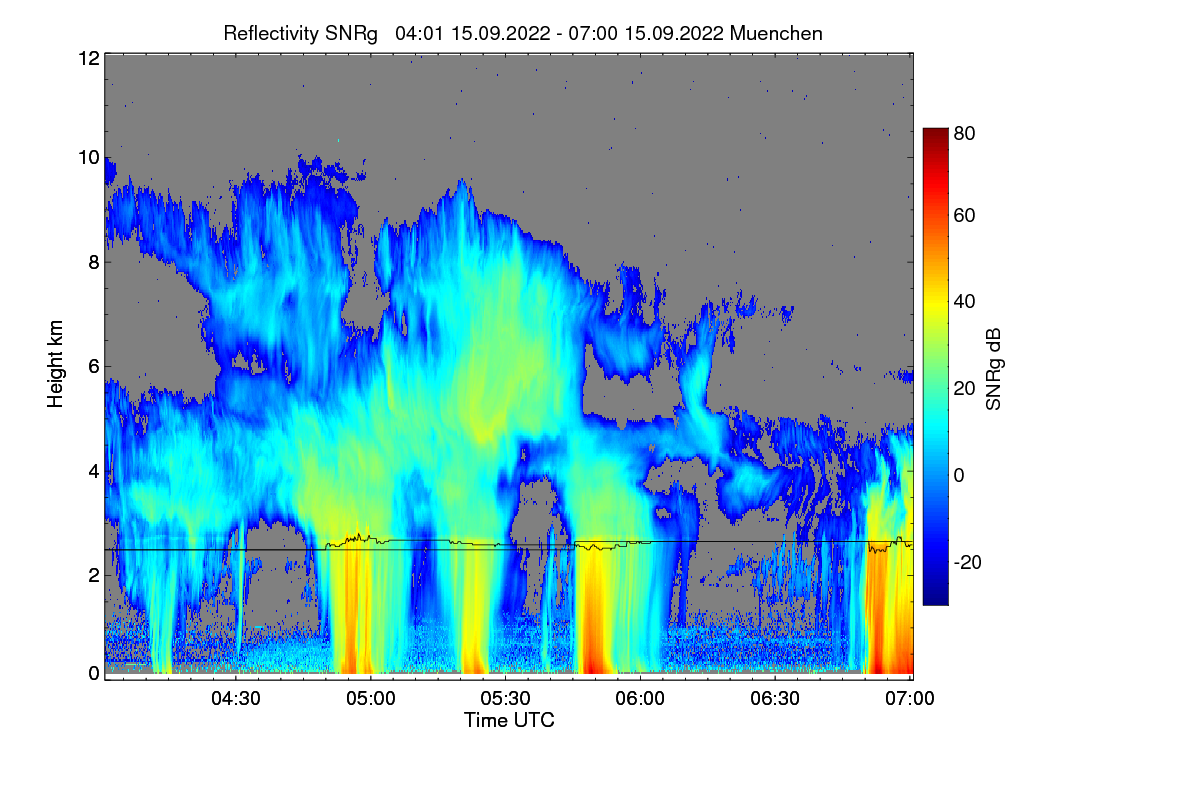Click the height axis value 8
Screen dimensions: 1200x800
point(92,262)
